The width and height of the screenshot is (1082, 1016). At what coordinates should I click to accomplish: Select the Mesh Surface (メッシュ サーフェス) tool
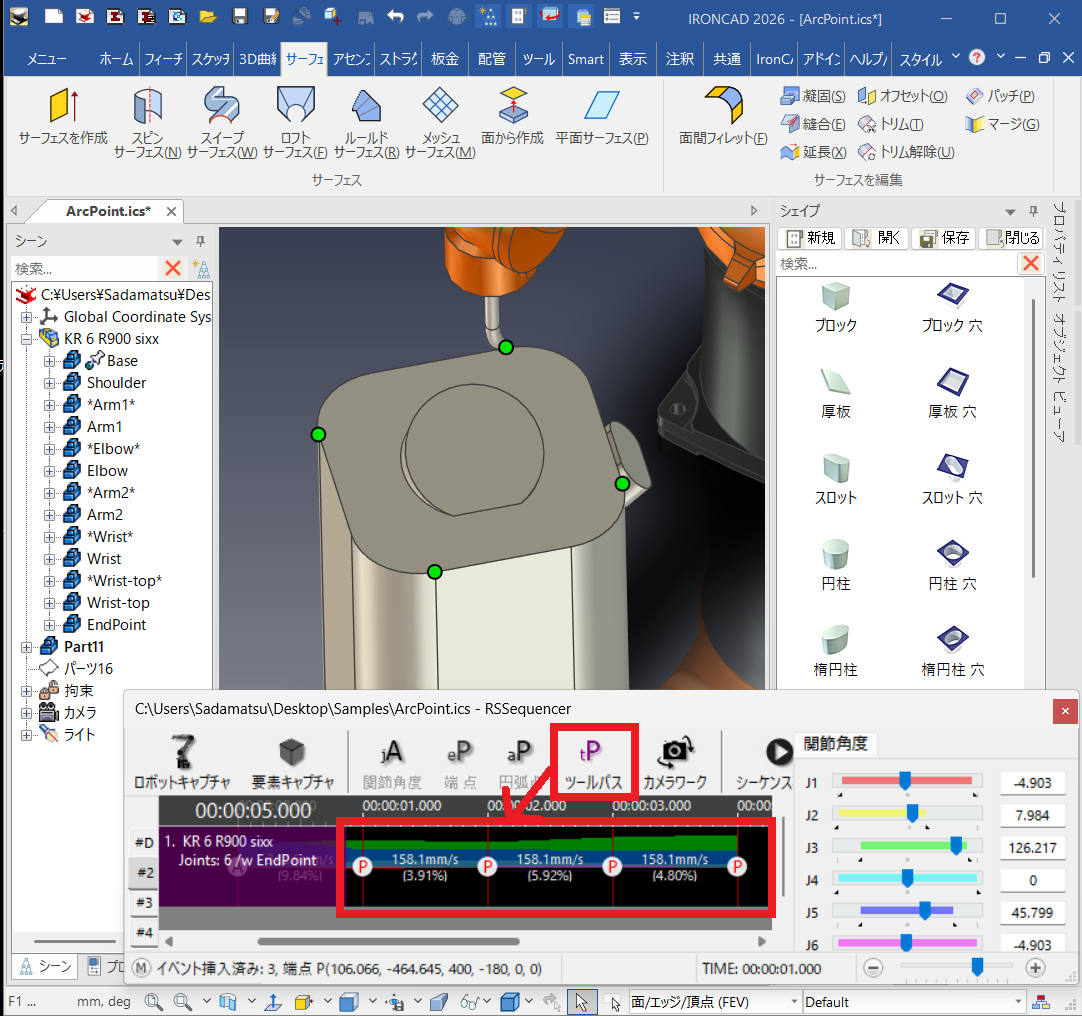440,122
